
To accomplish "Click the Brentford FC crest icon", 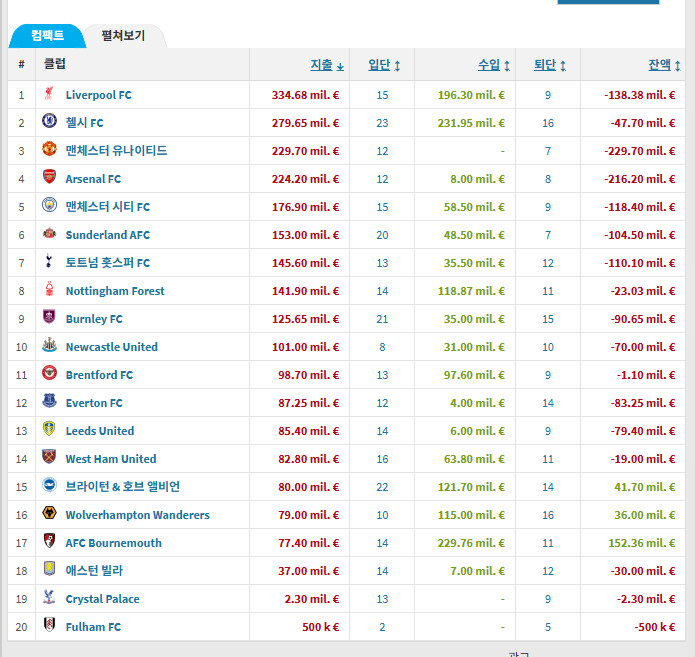I will 49,373.
